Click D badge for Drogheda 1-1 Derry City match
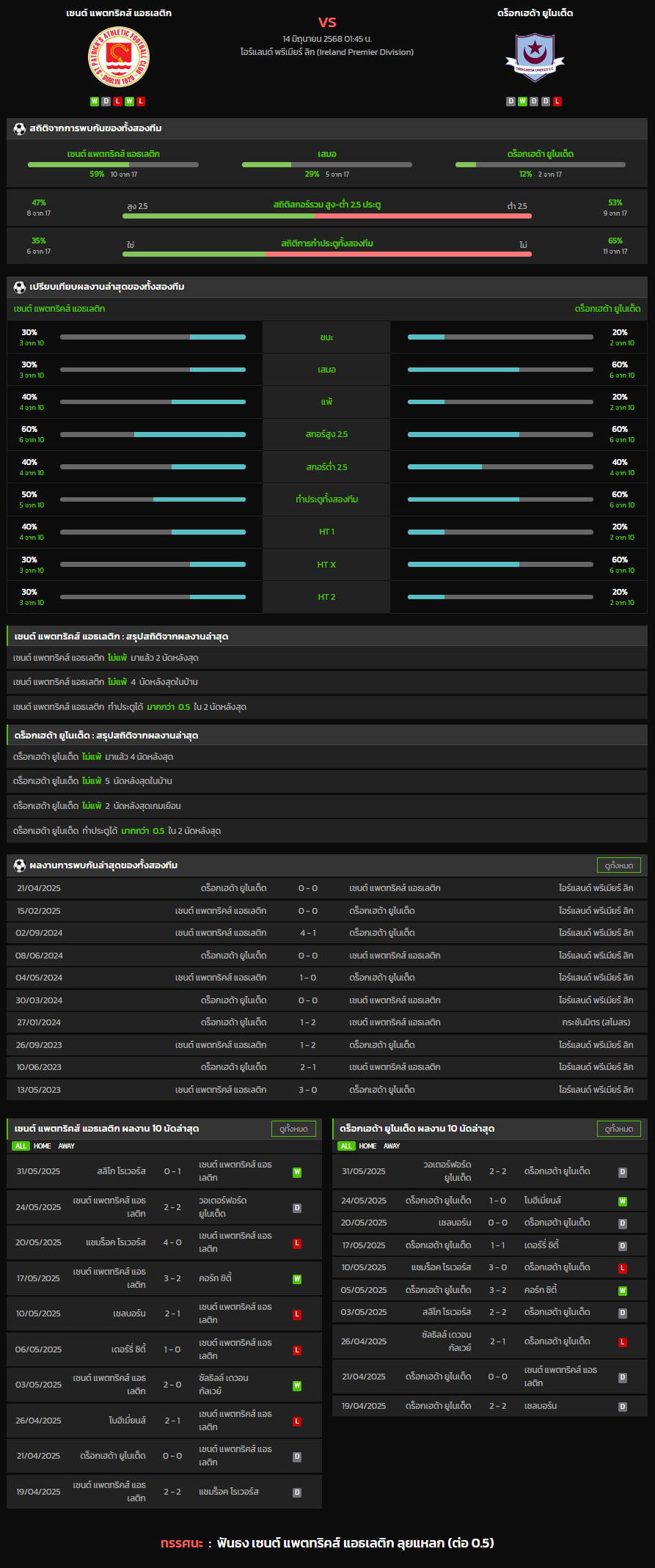 point(623,1246)
